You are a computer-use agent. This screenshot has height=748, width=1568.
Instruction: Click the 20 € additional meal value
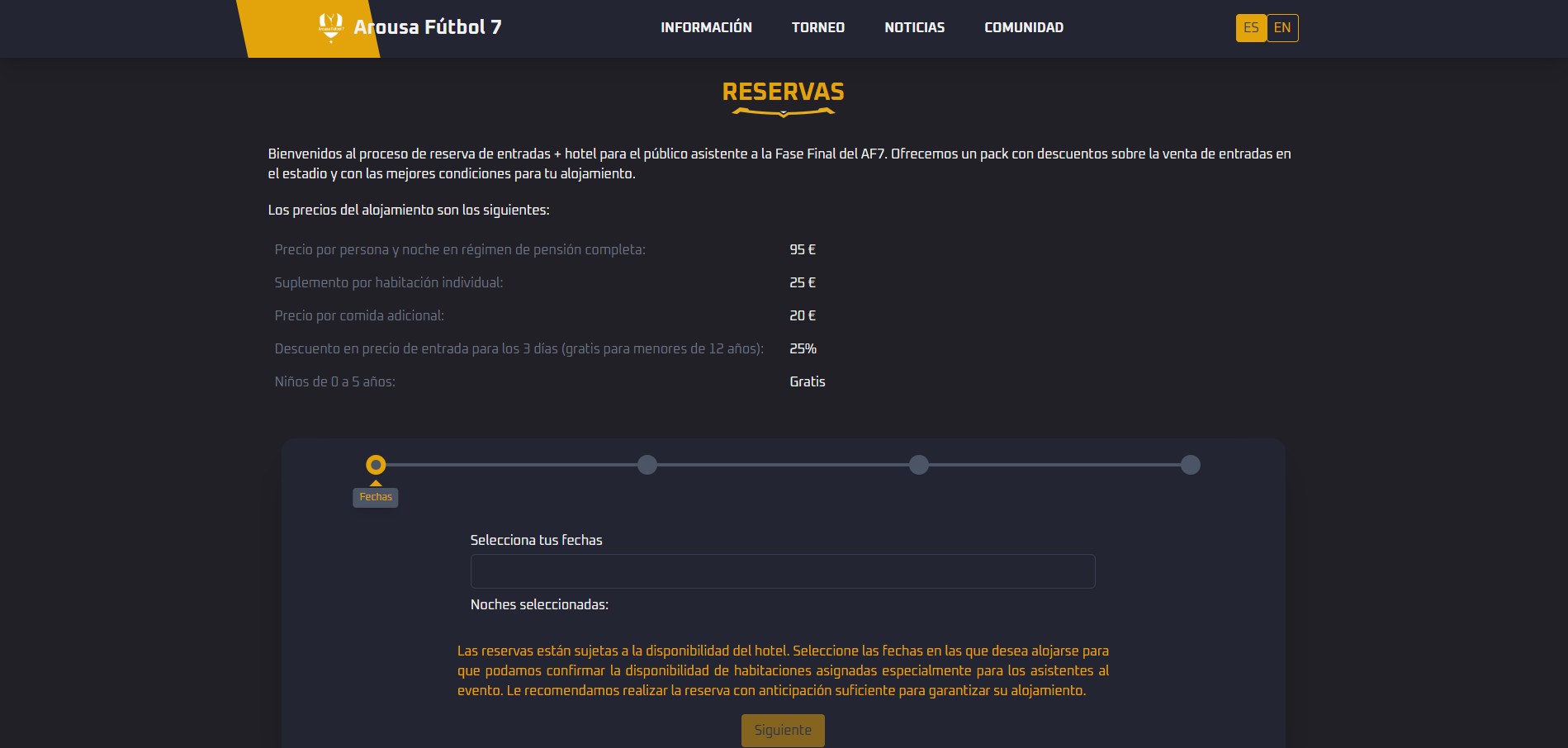pos(803,315)
